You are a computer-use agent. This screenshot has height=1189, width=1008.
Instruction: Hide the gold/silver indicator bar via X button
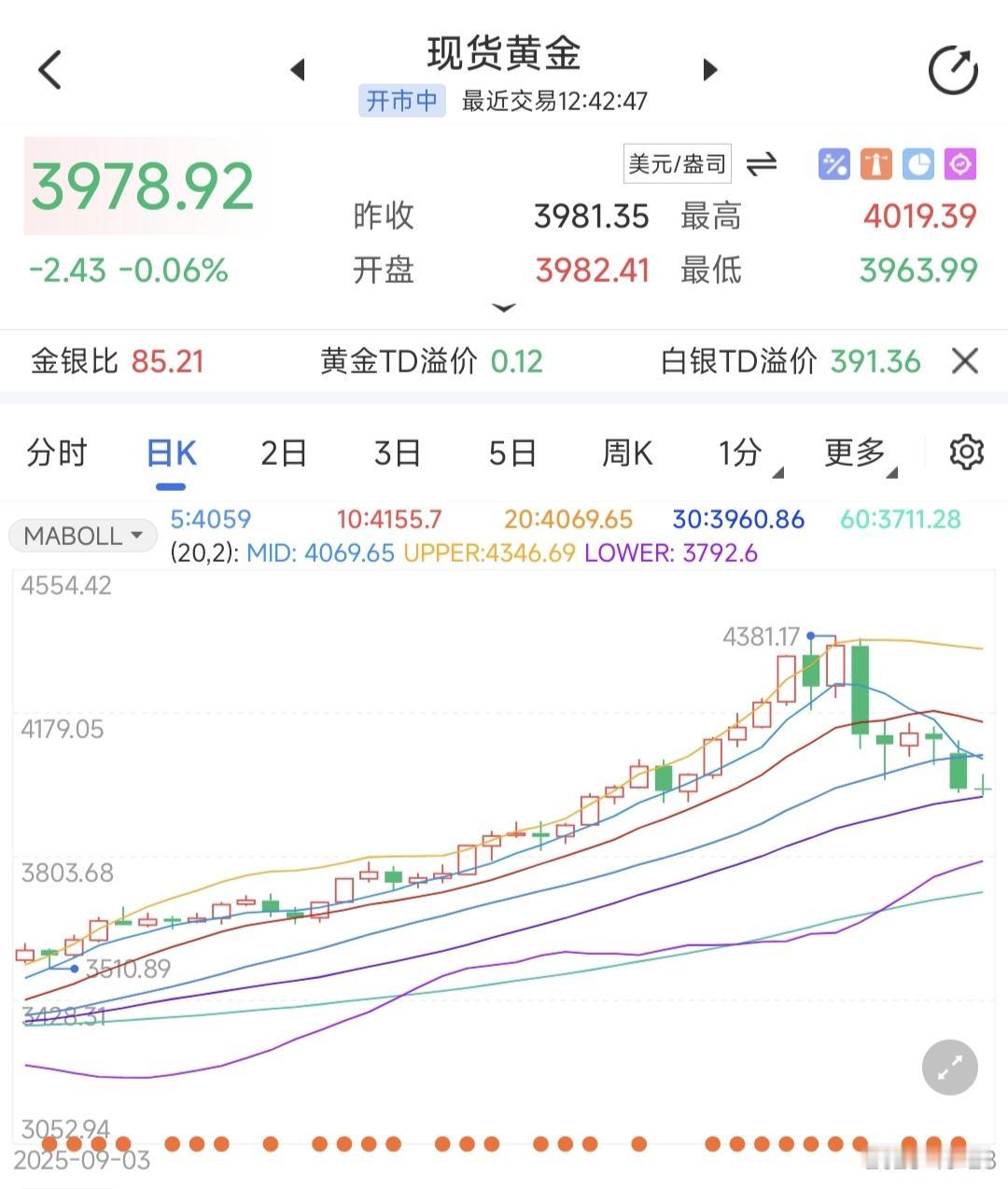[964, 361]
